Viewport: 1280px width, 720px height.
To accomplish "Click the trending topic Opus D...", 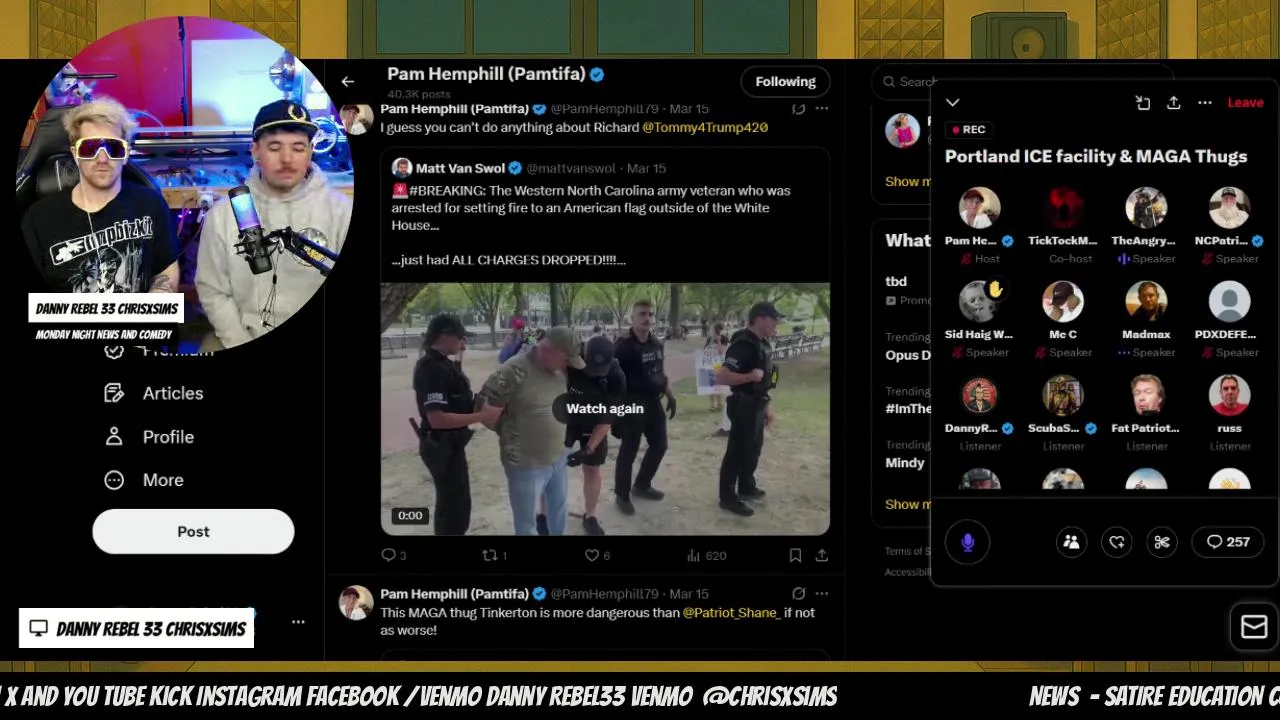I will (x=908, y=355).
